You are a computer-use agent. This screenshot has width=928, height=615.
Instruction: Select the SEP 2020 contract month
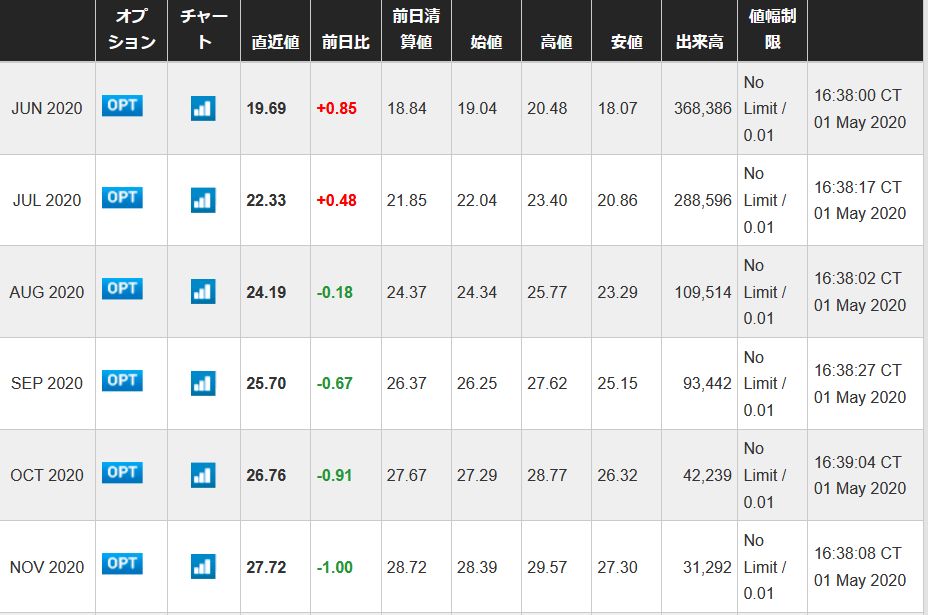(x=47, y=383)
